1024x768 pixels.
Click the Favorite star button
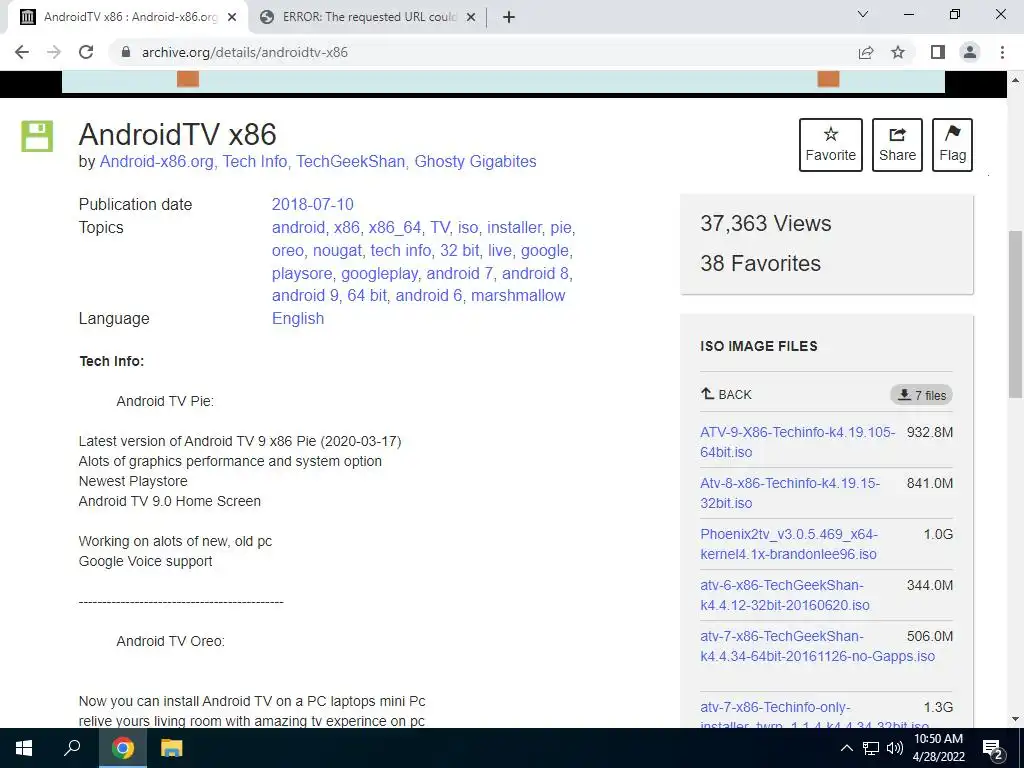(x=831, y=145)
